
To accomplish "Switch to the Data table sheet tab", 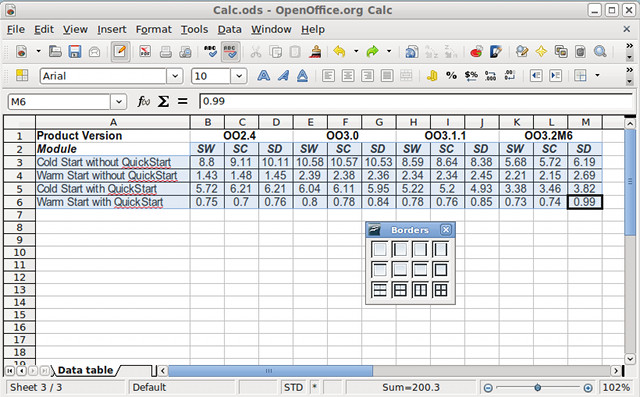I will pos(85,370).
